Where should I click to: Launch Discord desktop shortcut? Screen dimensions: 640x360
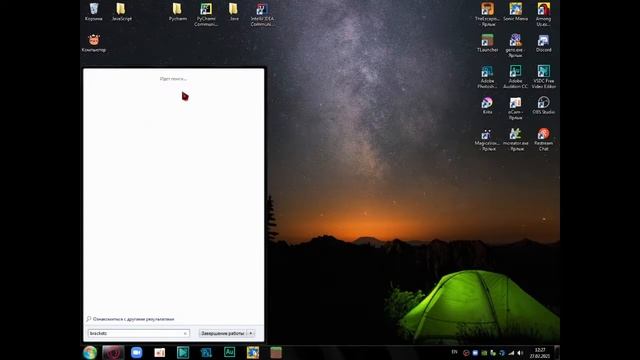click(543, 43)
